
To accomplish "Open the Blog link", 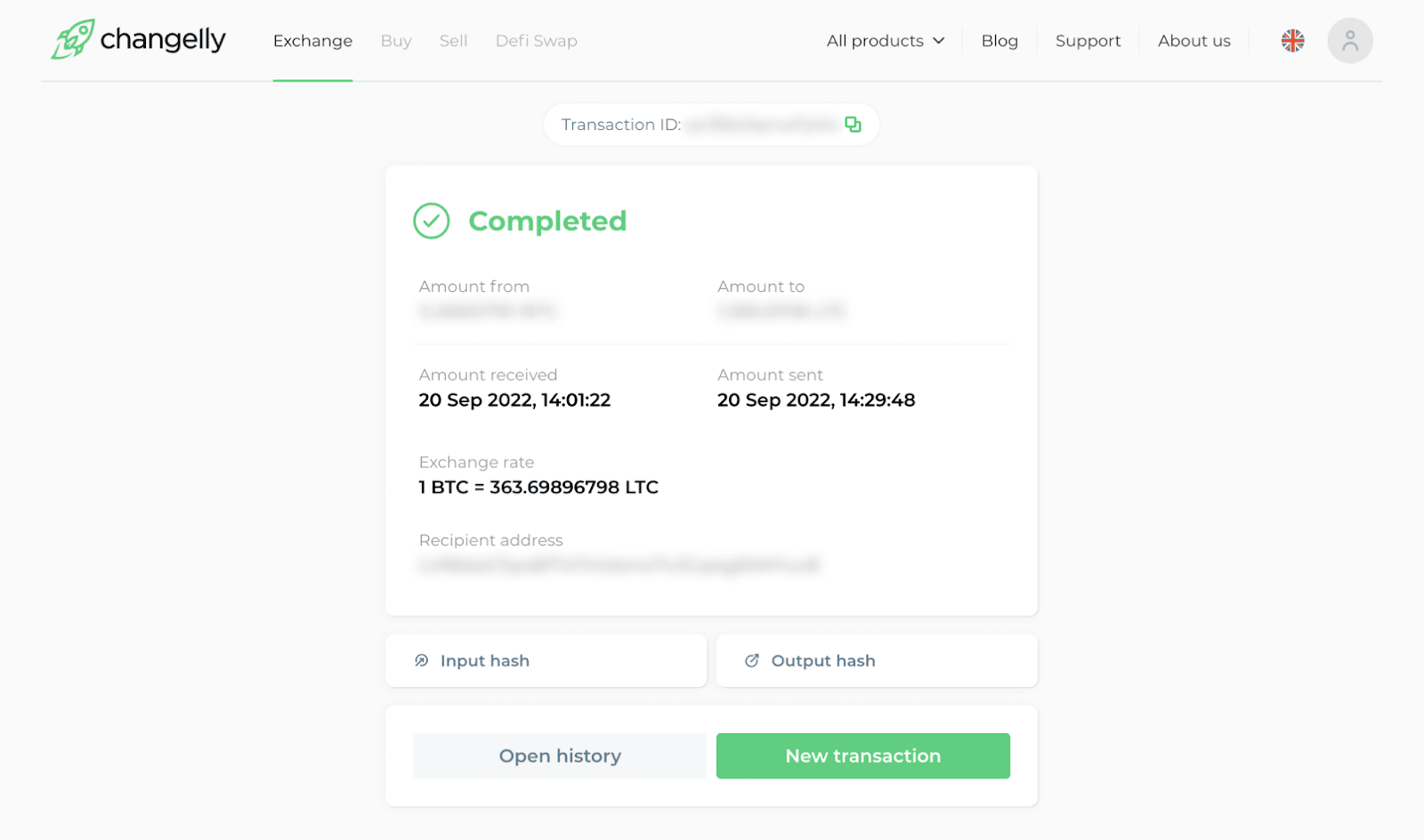I will 999,41.
